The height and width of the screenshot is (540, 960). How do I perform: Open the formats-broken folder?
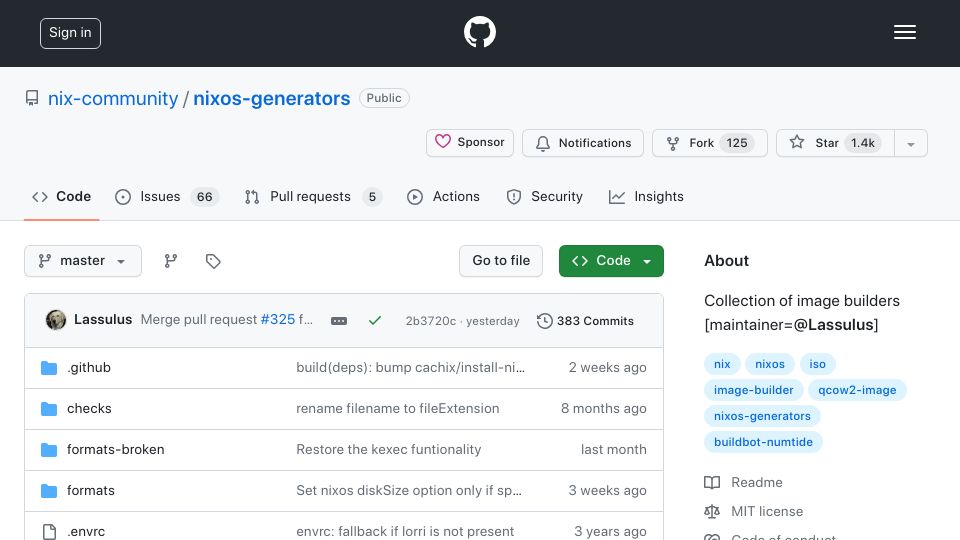(x=116, y=449)
